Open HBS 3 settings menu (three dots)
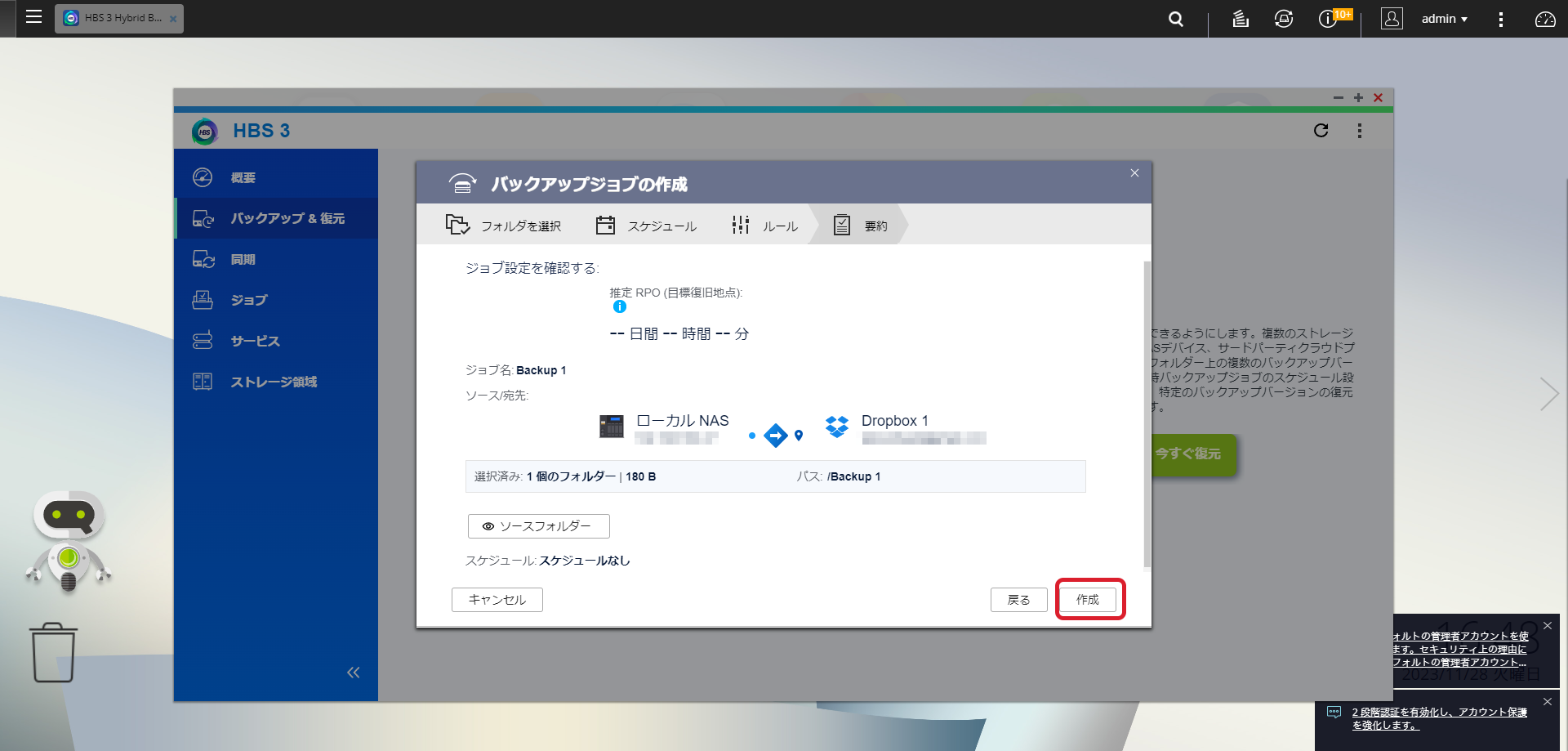The height and width of the screenshot is (751, 1568). (1360, 130)
